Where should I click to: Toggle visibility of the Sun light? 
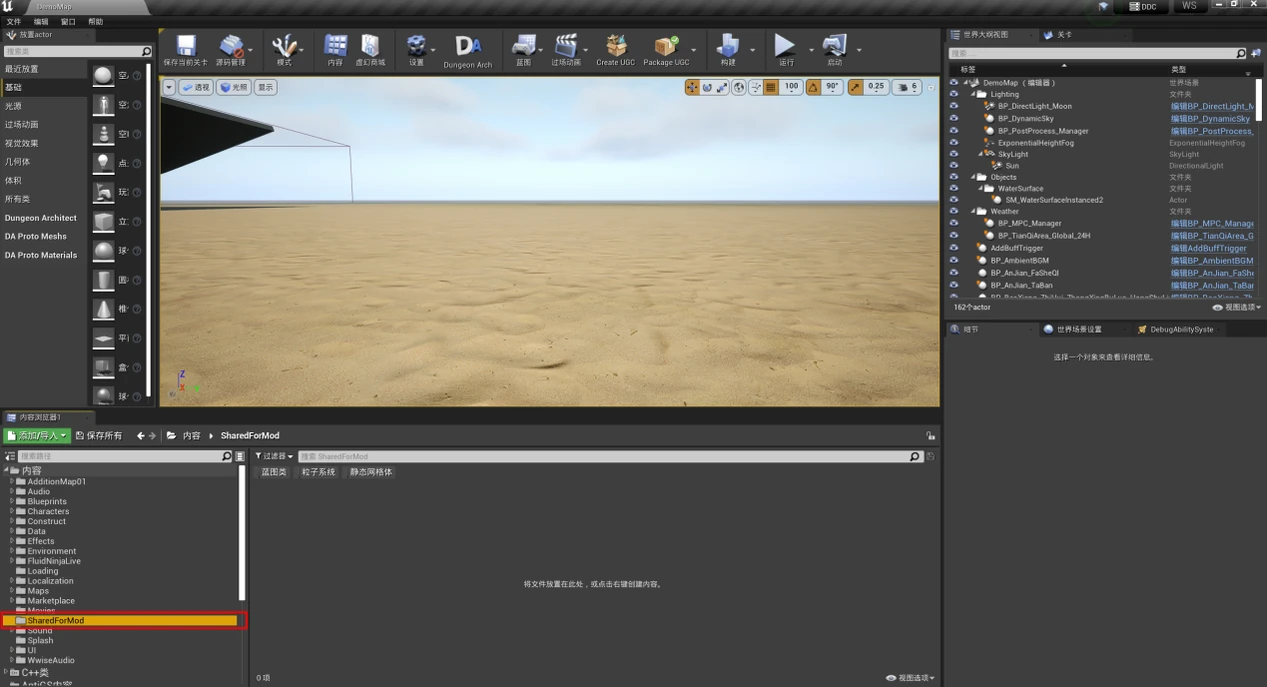tap(954, 166)
